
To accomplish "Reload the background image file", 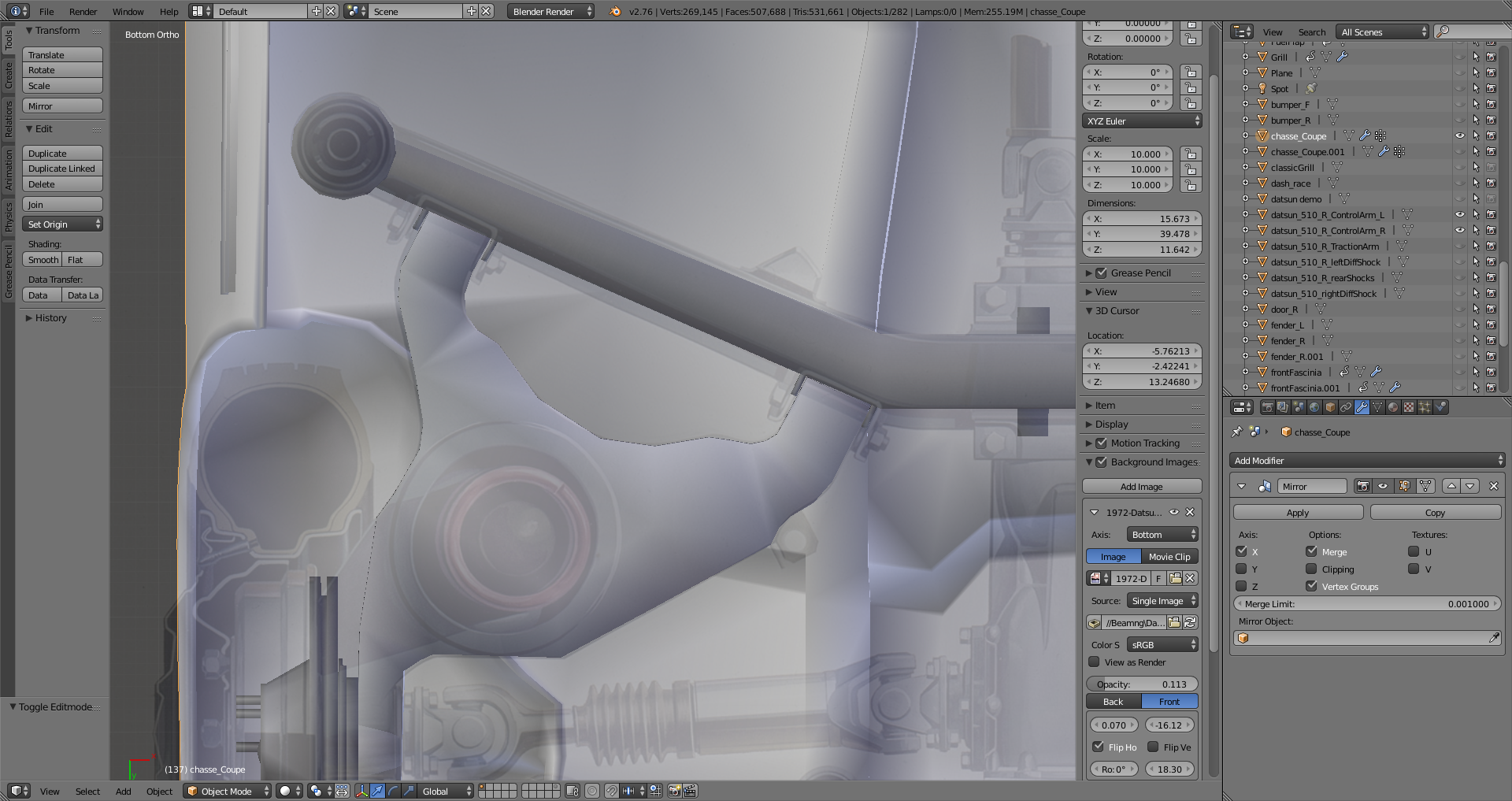I will point(1190,622).
